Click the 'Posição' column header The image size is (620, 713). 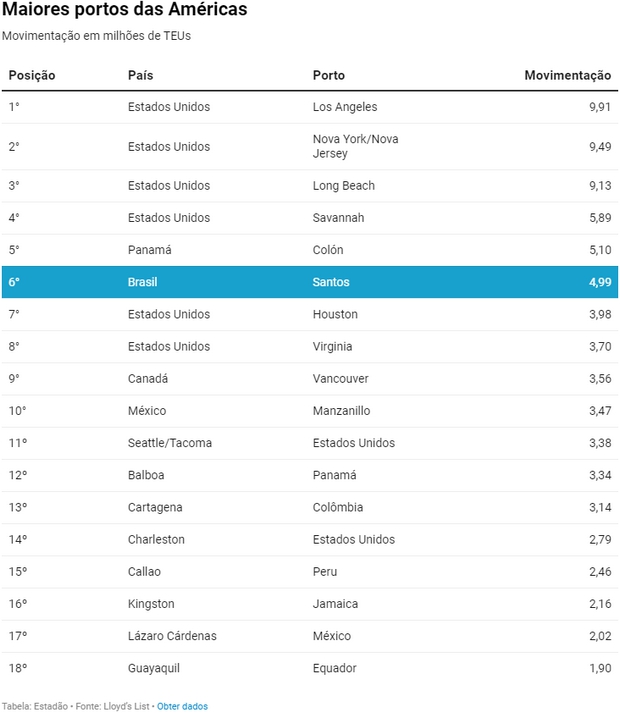coord(32,75)
